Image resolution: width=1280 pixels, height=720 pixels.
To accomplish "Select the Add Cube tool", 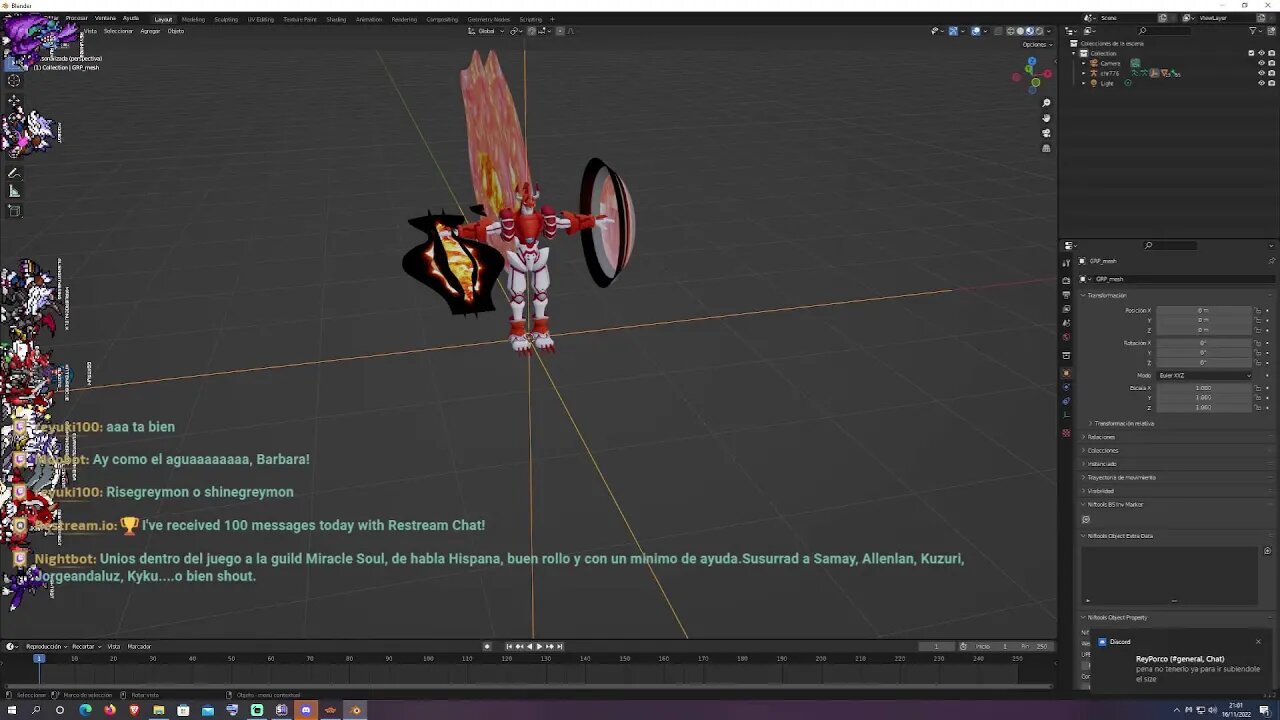I will tap(14, 211).
